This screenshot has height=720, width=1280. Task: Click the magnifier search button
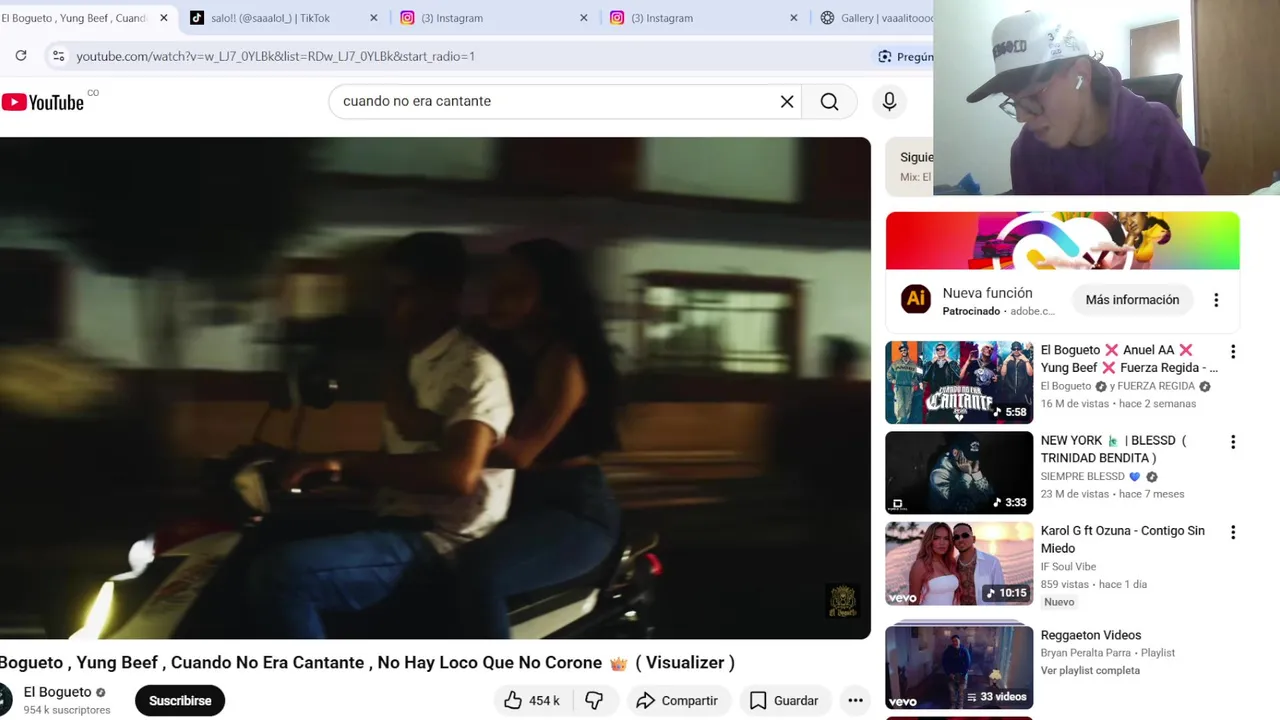point(829,101)
